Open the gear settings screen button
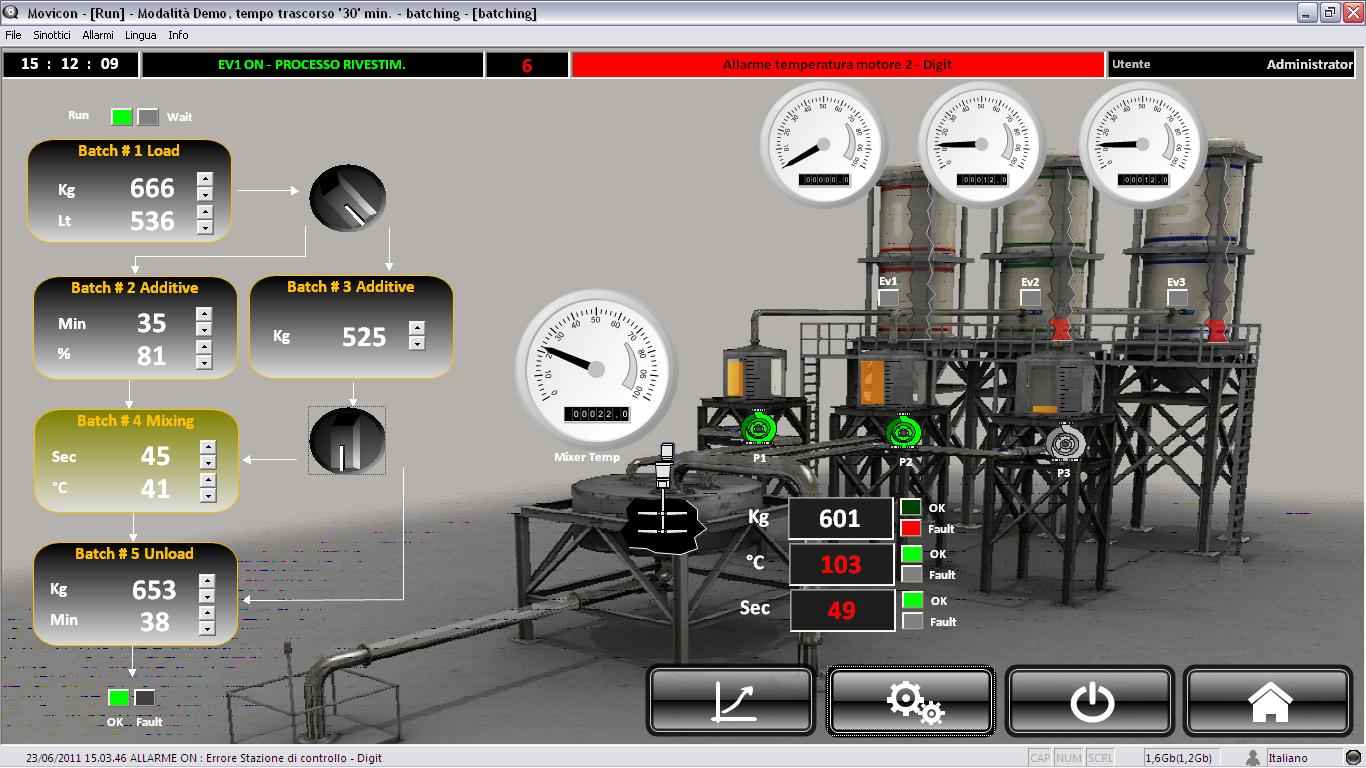1366x768 pixels. (x=911, y=700)
